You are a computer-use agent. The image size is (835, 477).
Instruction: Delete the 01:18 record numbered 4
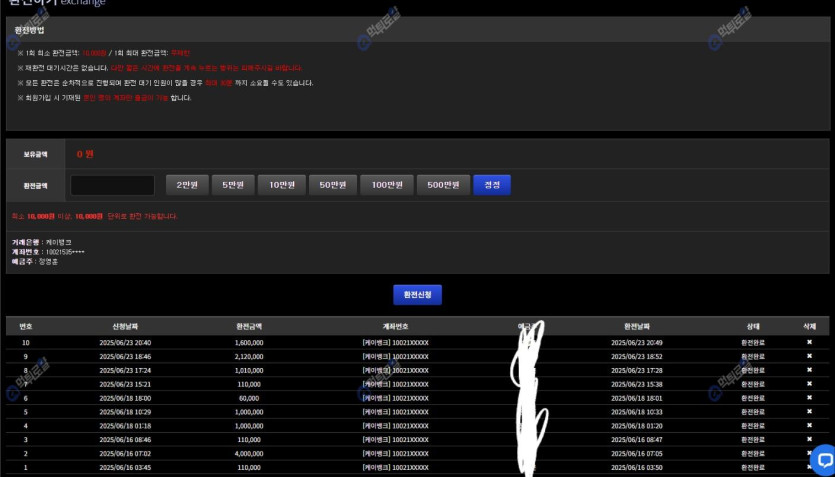(809, 426)
